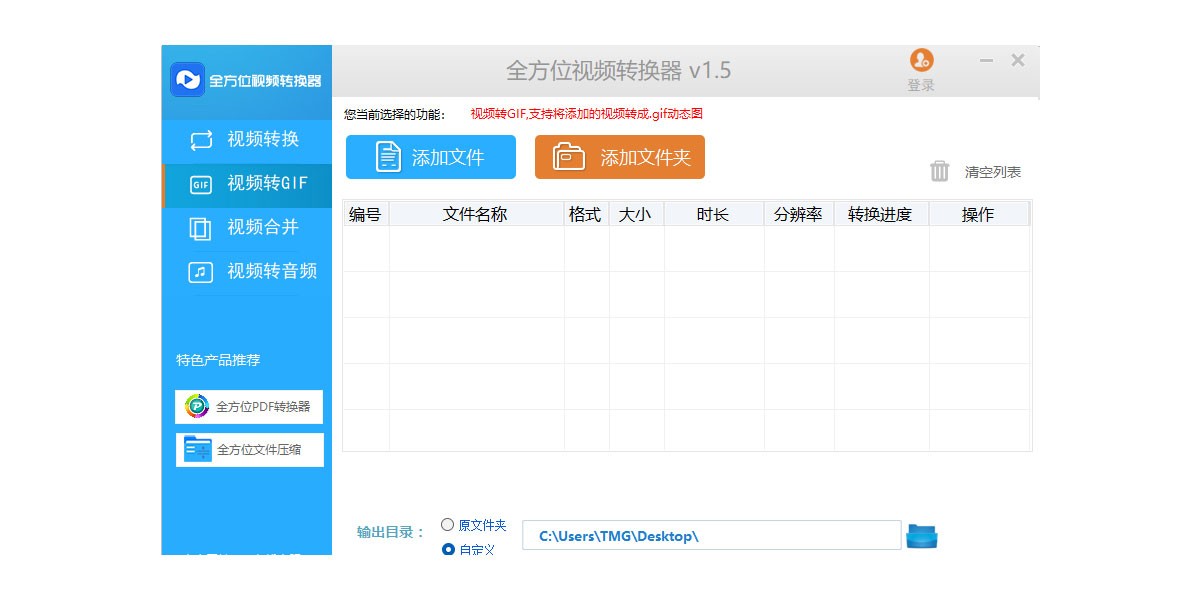Click the 全方位PDF转换器 round logo icon

197,406
